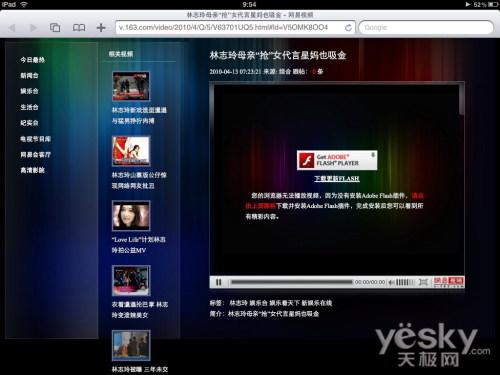
Task: Select 新闻台 in the left sidebar
Action: click(29, 76)
